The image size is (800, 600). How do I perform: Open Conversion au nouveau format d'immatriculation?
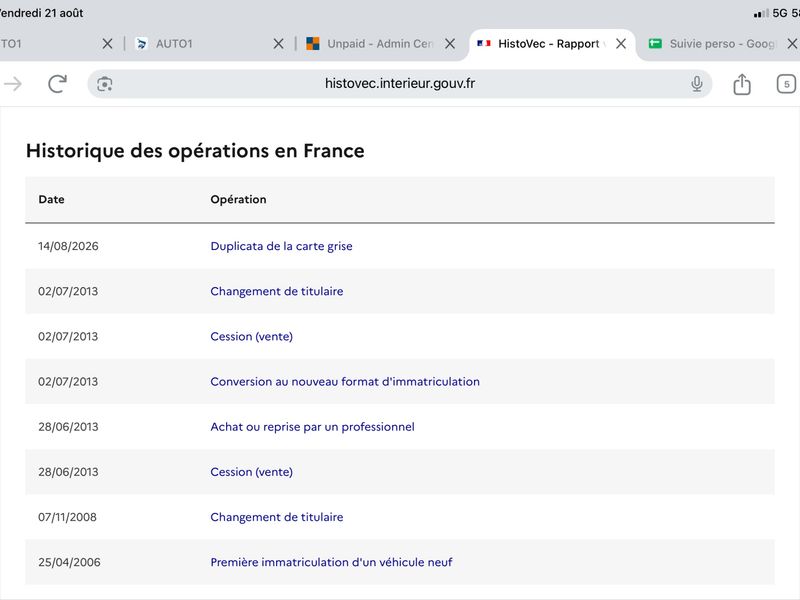pos(345,382)
